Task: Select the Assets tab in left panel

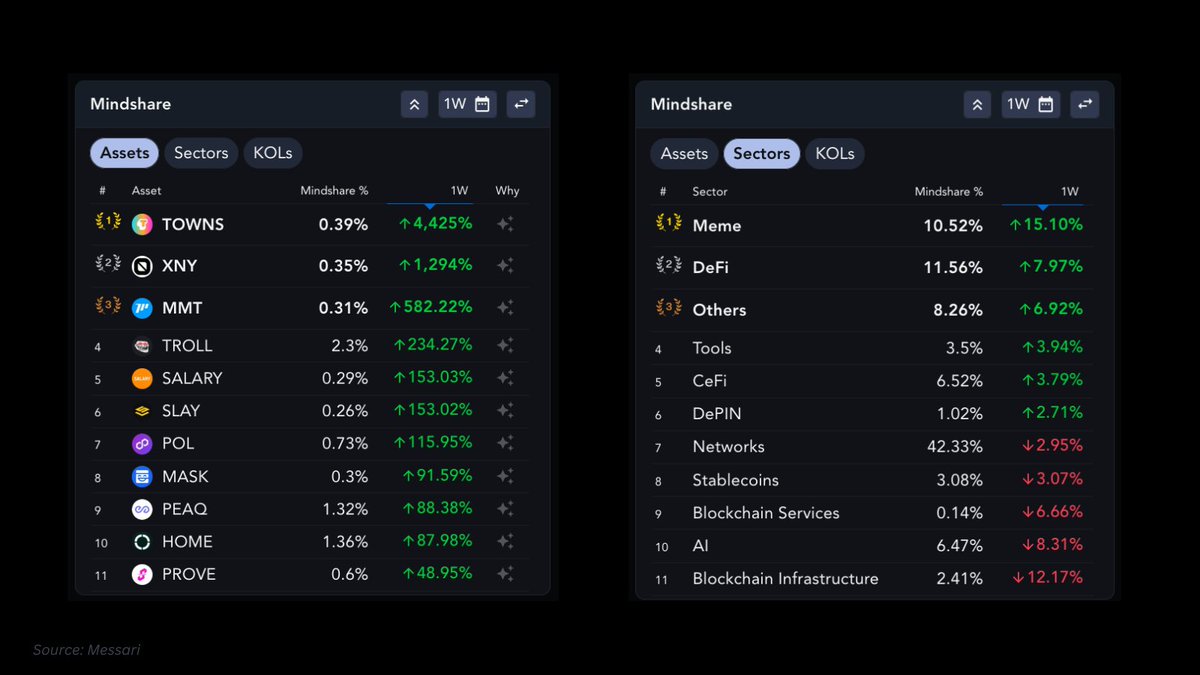Action: [124, 153]
